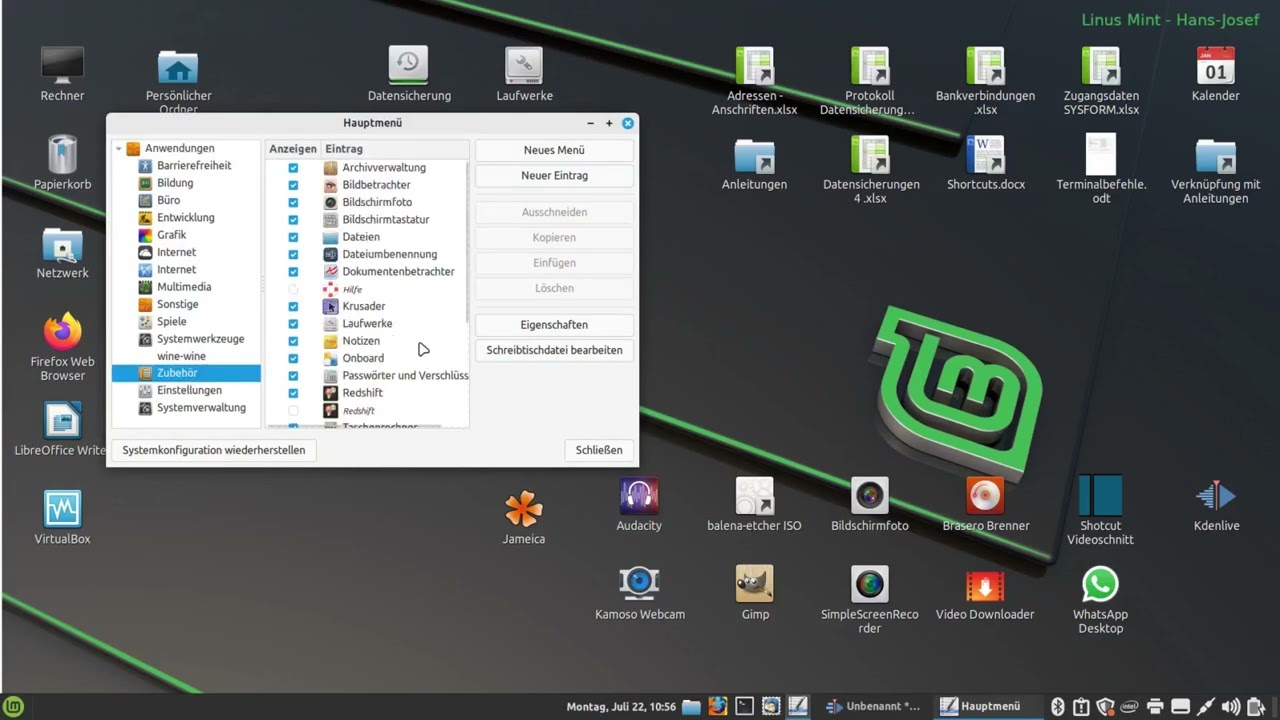The width and height of the screenshot is (1280, 720).
Task: Select the Spiele category
Action: [x=171, y=321]
